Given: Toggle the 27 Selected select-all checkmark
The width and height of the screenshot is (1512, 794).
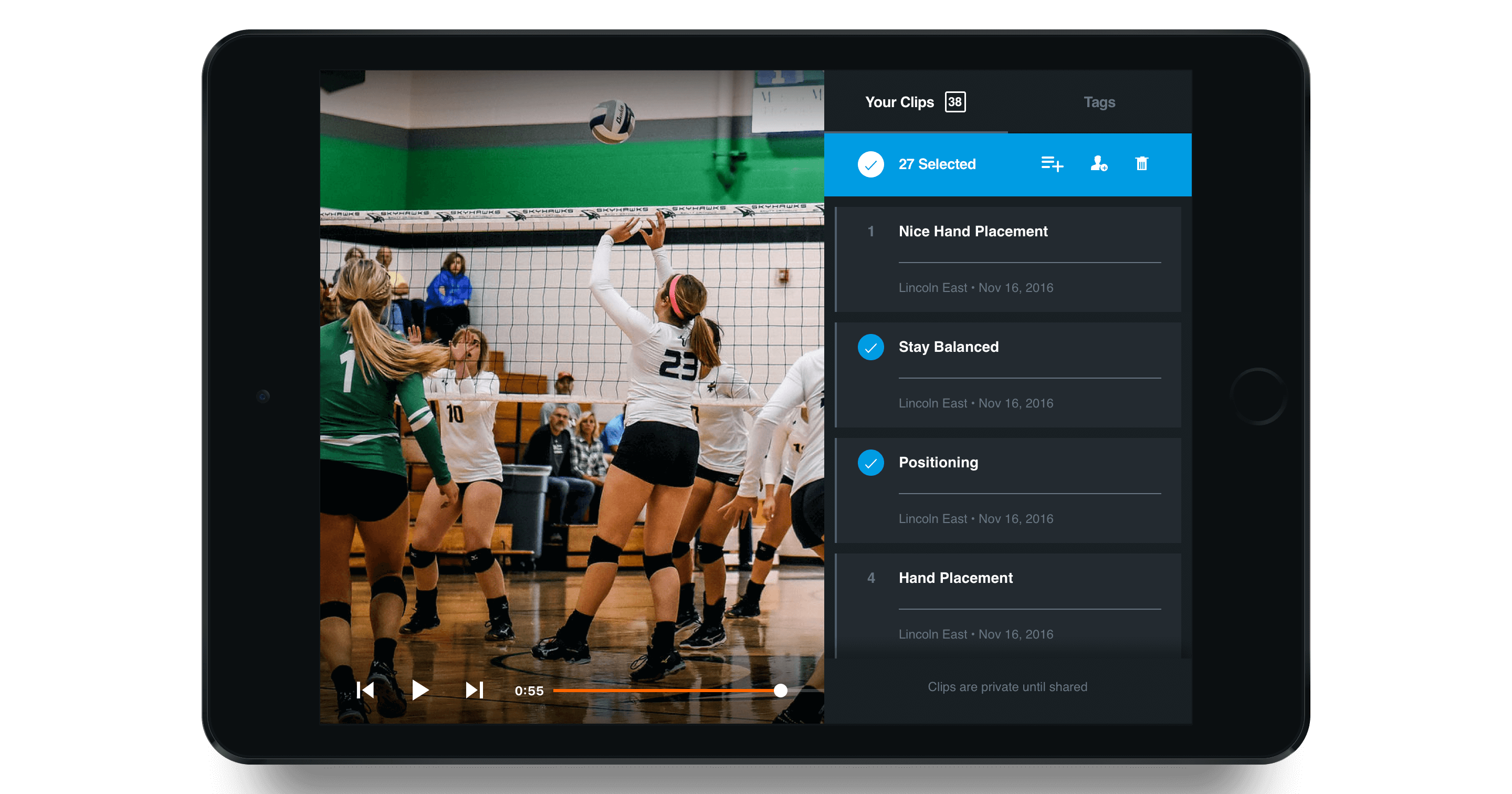Looking at the screenshot, I should (x=870, y=164).
